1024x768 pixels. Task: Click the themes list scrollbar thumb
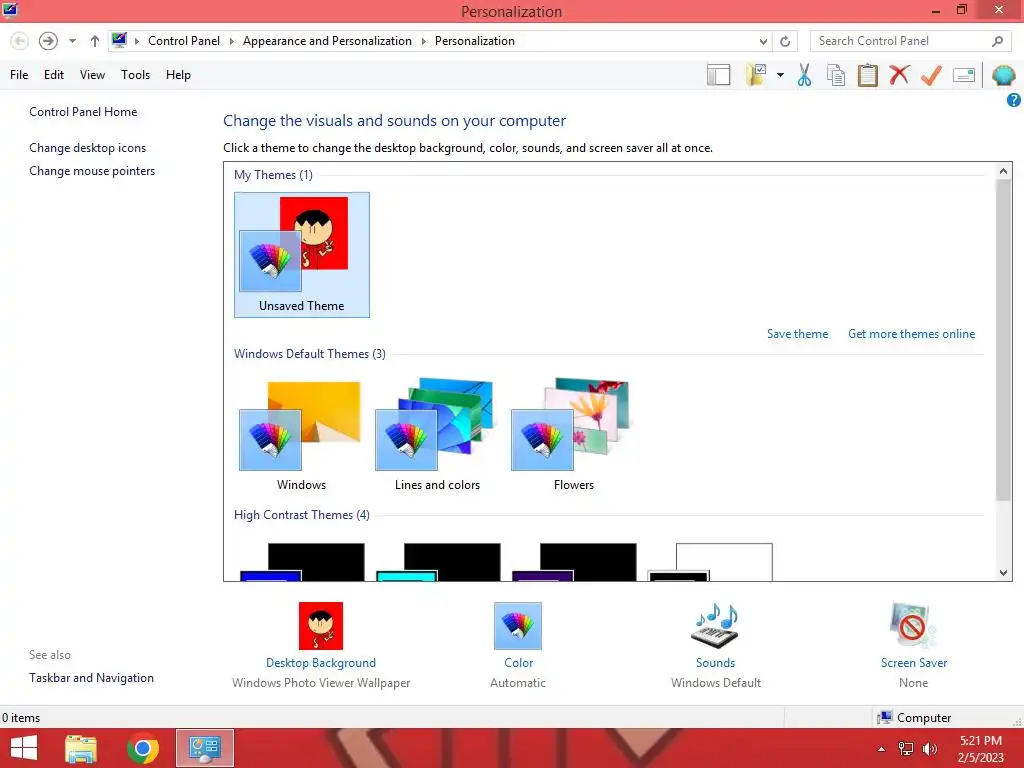click(1004, 340)
